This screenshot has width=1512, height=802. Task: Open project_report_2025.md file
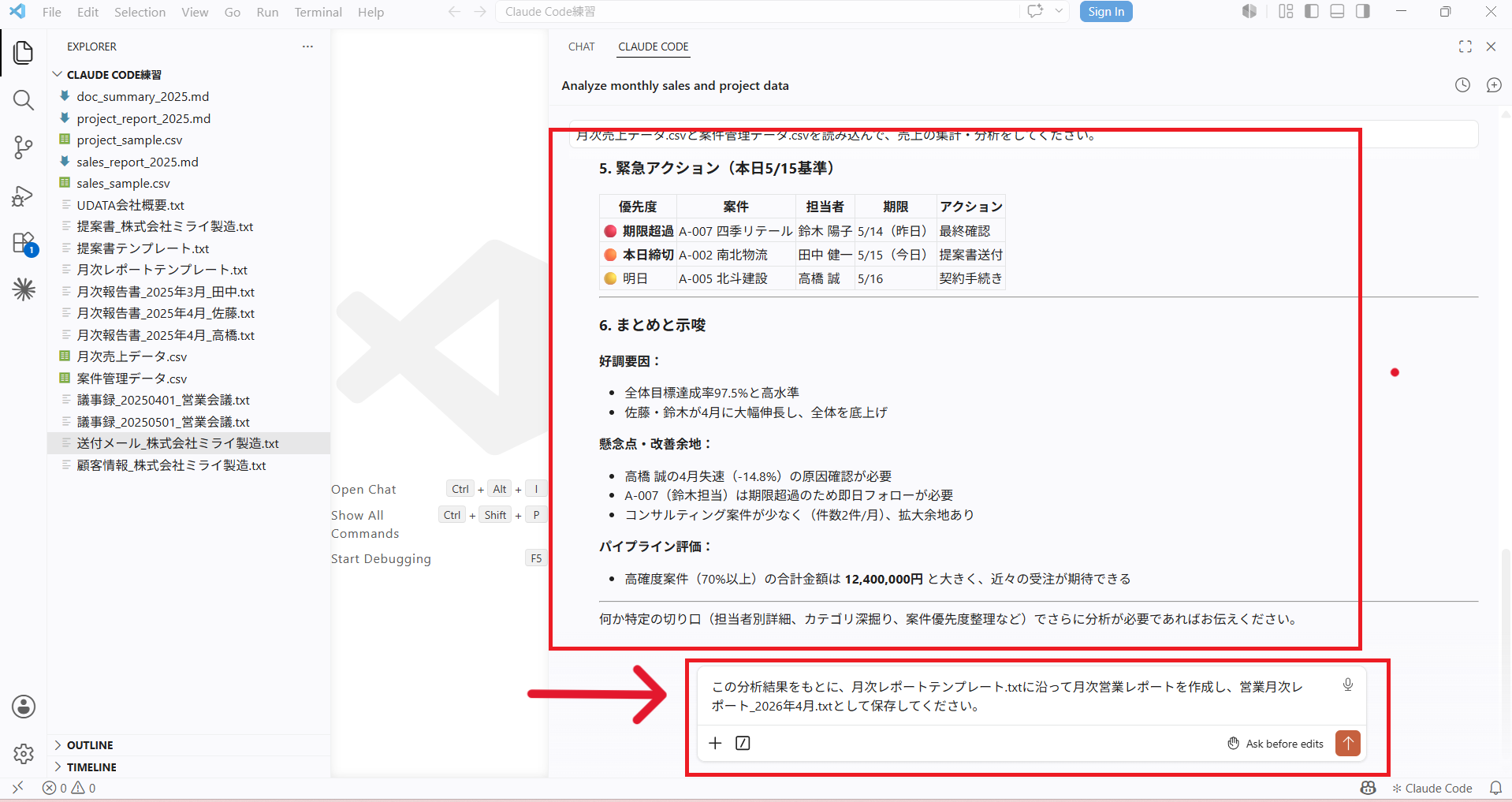(143, 118)
